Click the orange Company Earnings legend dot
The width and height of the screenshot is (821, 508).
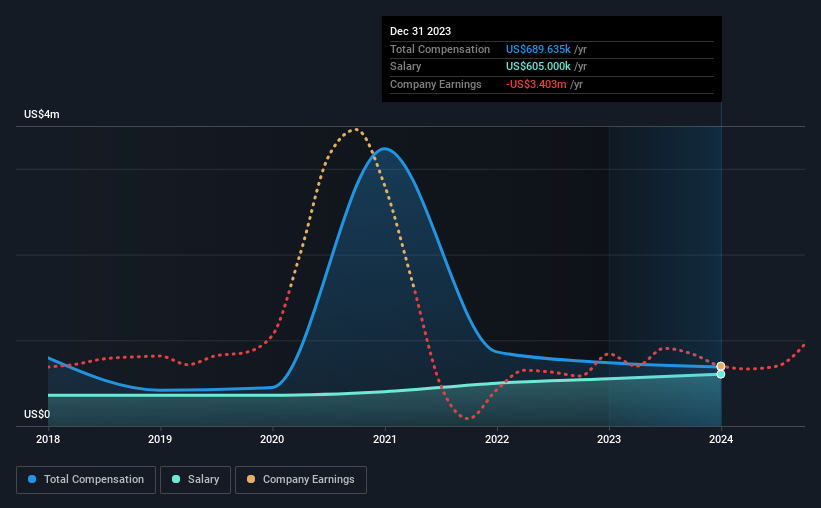[x=251, y=479]
